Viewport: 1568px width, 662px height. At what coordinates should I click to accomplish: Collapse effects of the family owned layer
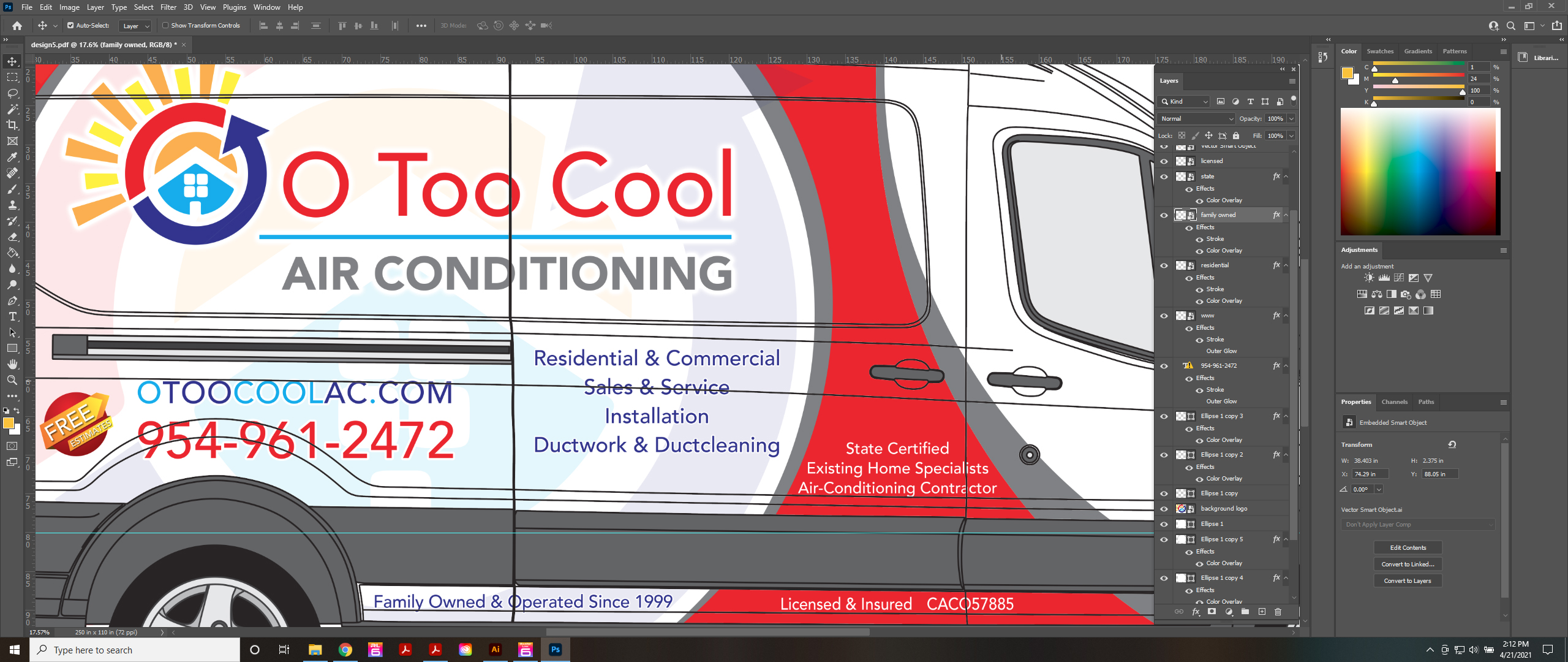[x=1286, y=215]
